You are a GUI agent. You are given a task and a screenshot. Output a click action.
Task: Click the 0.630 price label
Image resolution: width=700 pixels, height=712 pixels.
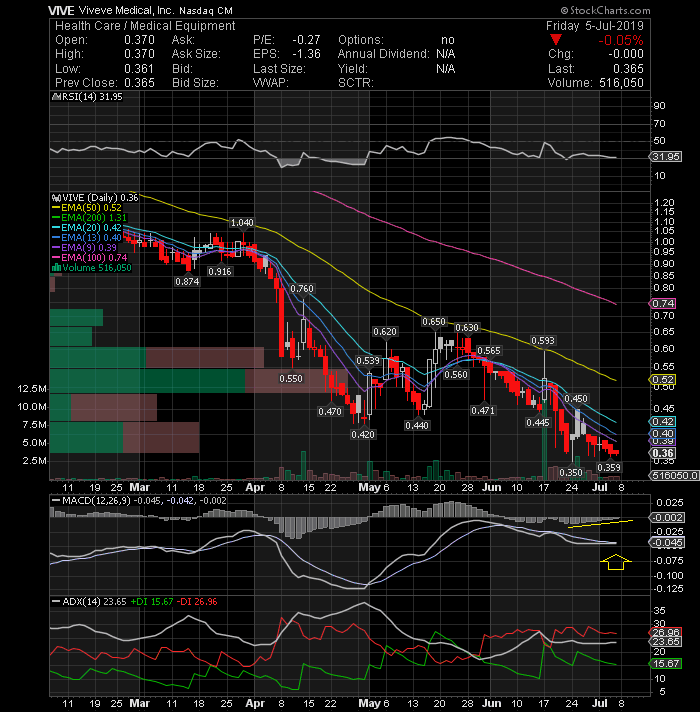467,328
